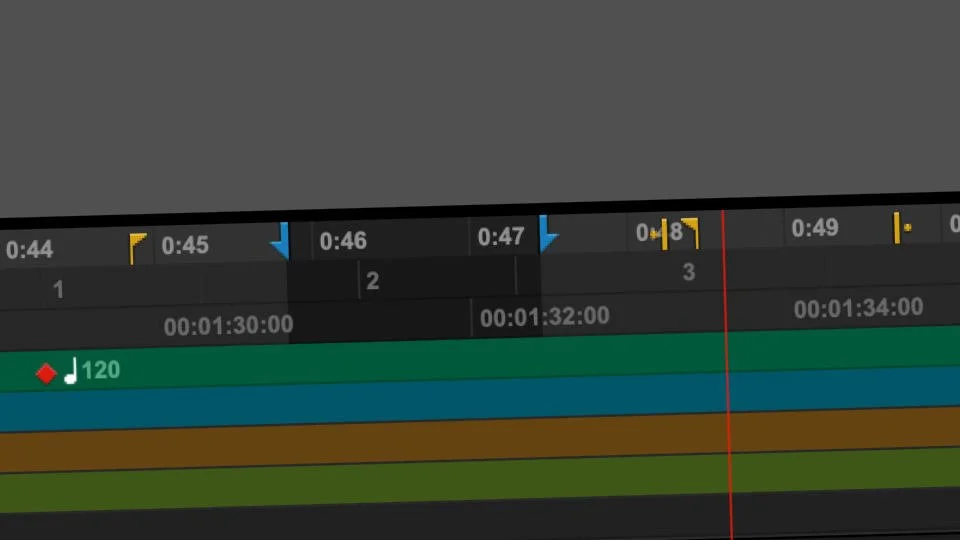Click timecode 00:01:32:00 in the ruler
This screenshot has width=960, height=540.
pyautogui.click(x=544, y=317)
